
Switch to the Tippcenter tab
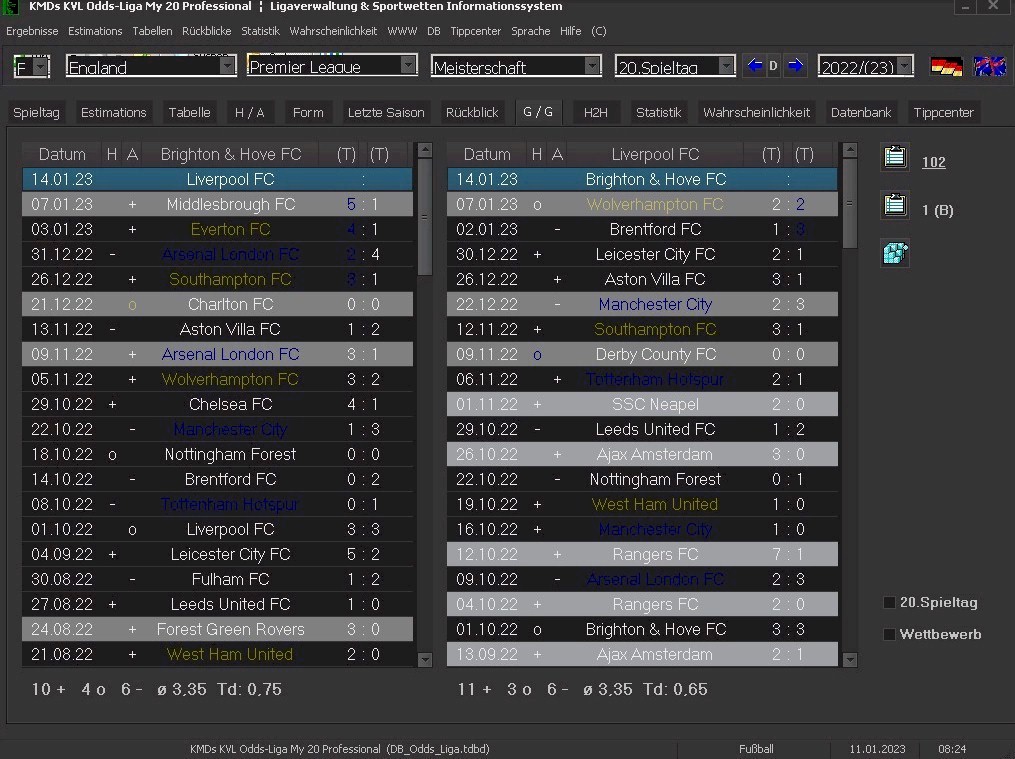pos(943,113)
